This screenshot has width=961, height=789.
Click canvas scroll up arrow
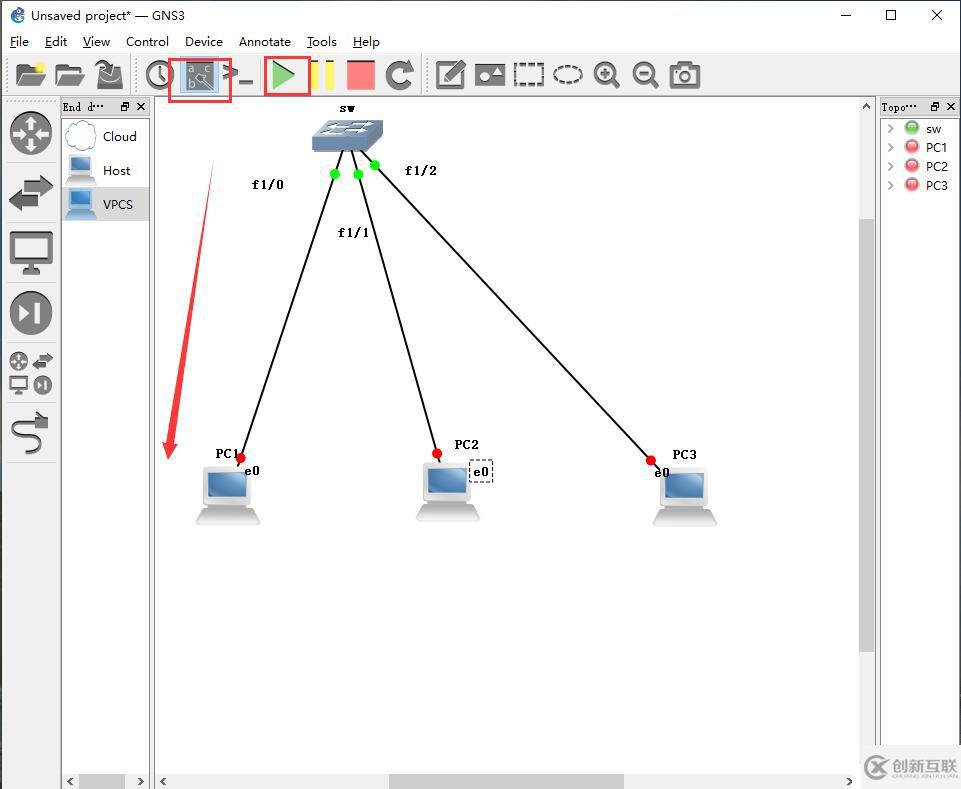(x=866, y=107)
